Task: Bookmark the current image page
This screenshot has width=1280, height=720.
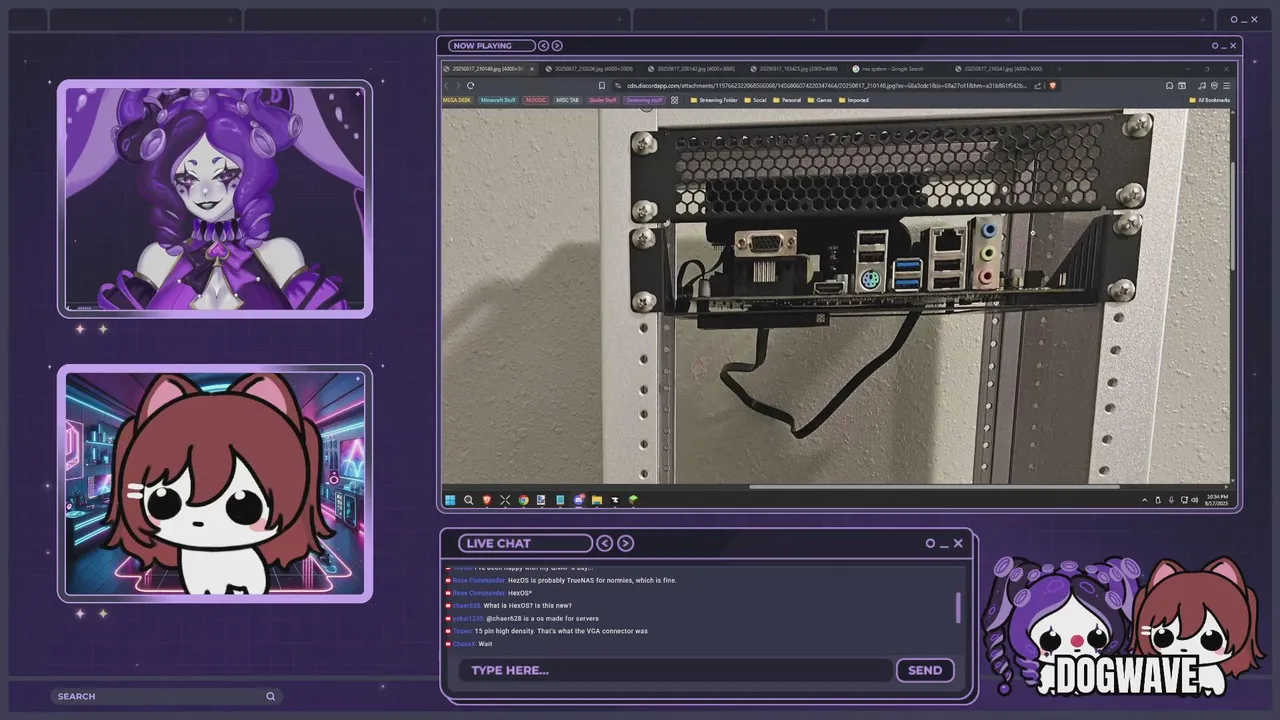Action: 602,86
